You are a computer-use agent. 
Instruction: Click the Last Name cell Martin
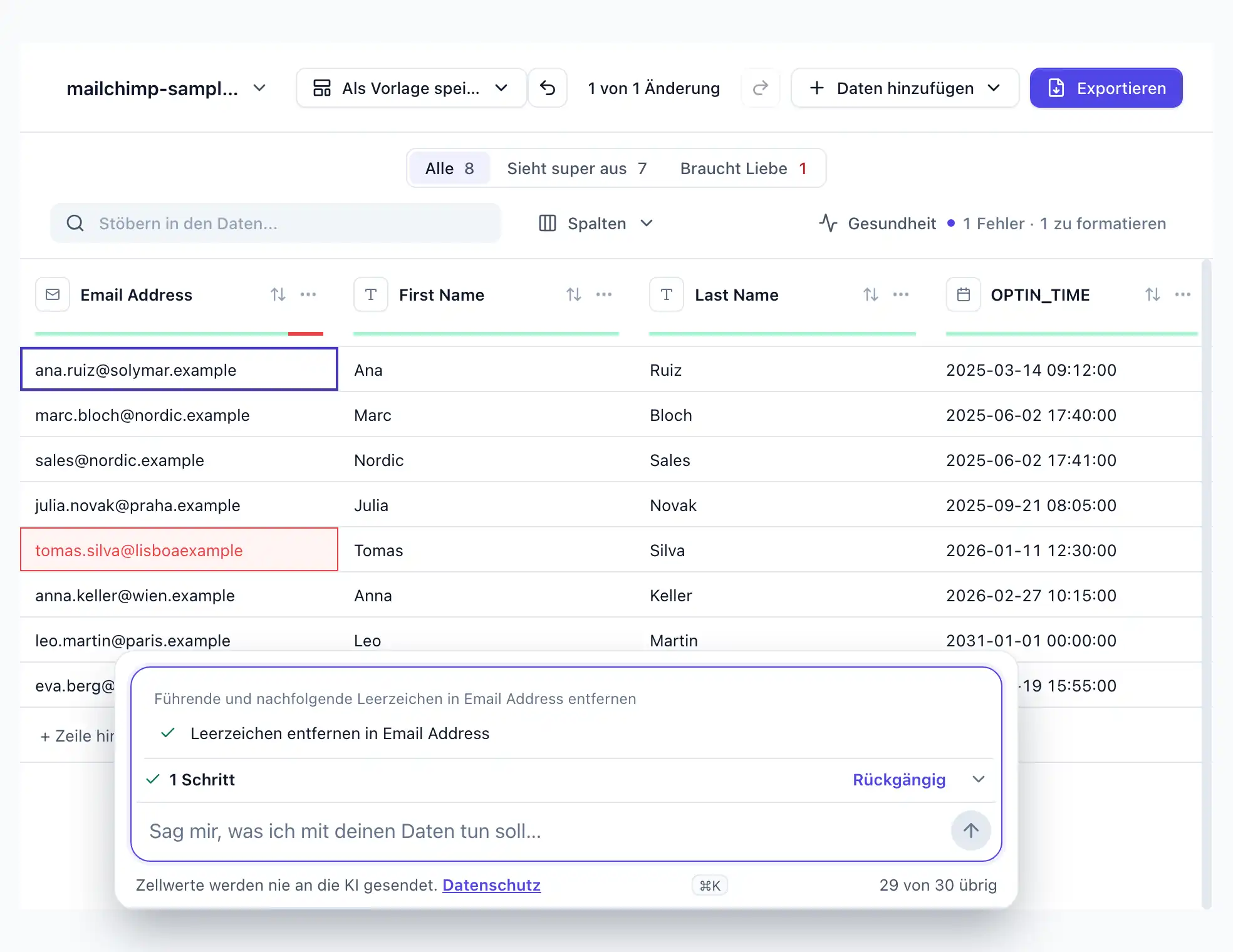click(783, 640)
